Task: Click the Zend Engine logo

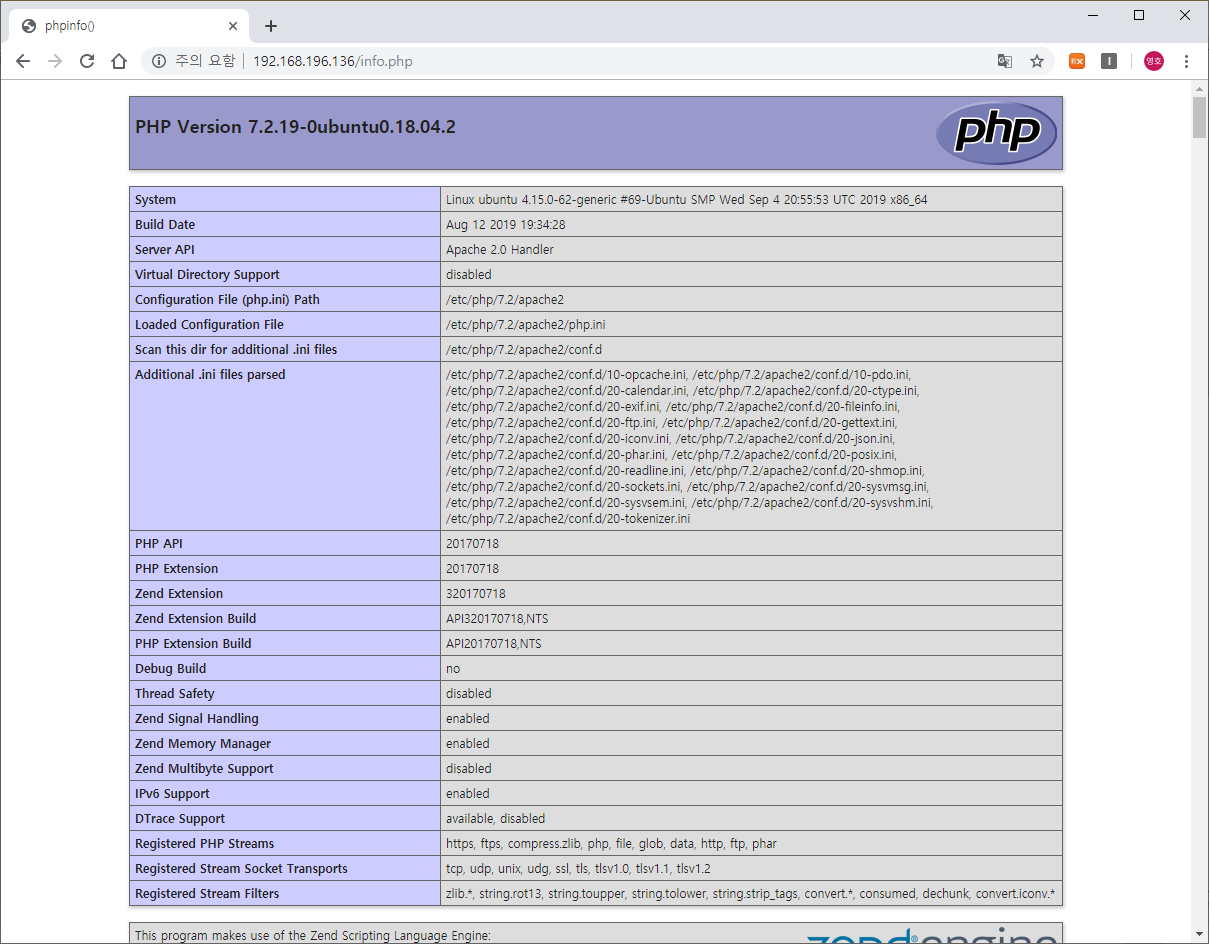Action: pos(932,936)
